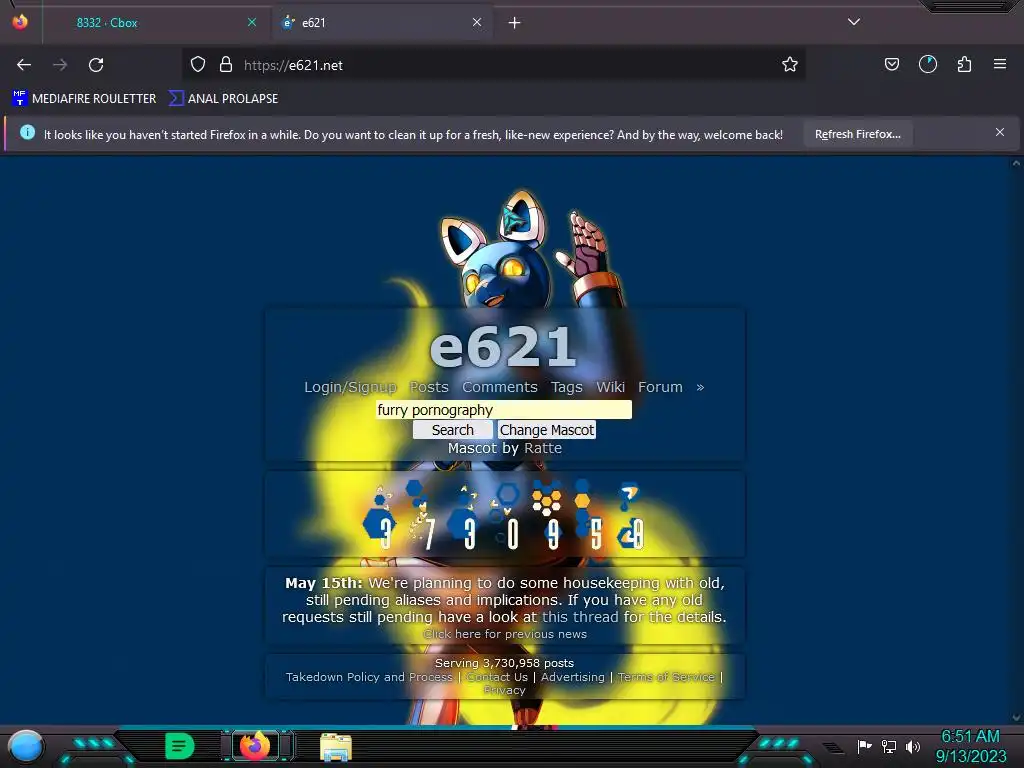Open a new tab with the plus icon
The image size is (1024, 768).
pyautogui.click(x=515, y=23)
